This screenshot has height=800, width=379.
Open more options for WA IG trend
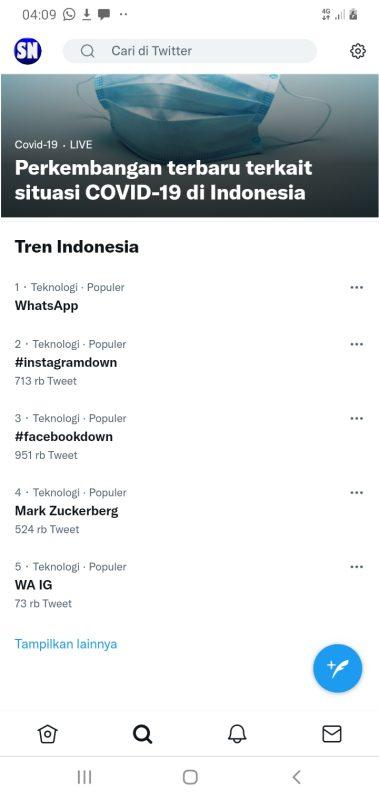357,567
